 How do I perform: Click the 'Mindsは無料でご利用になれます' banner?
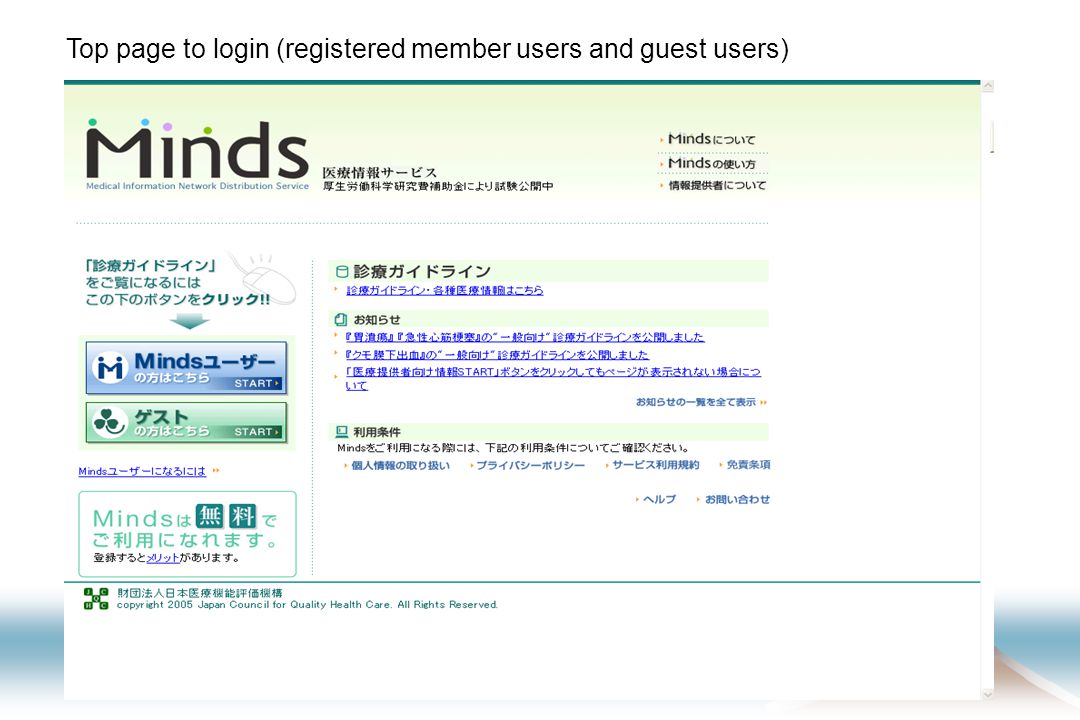187,534
